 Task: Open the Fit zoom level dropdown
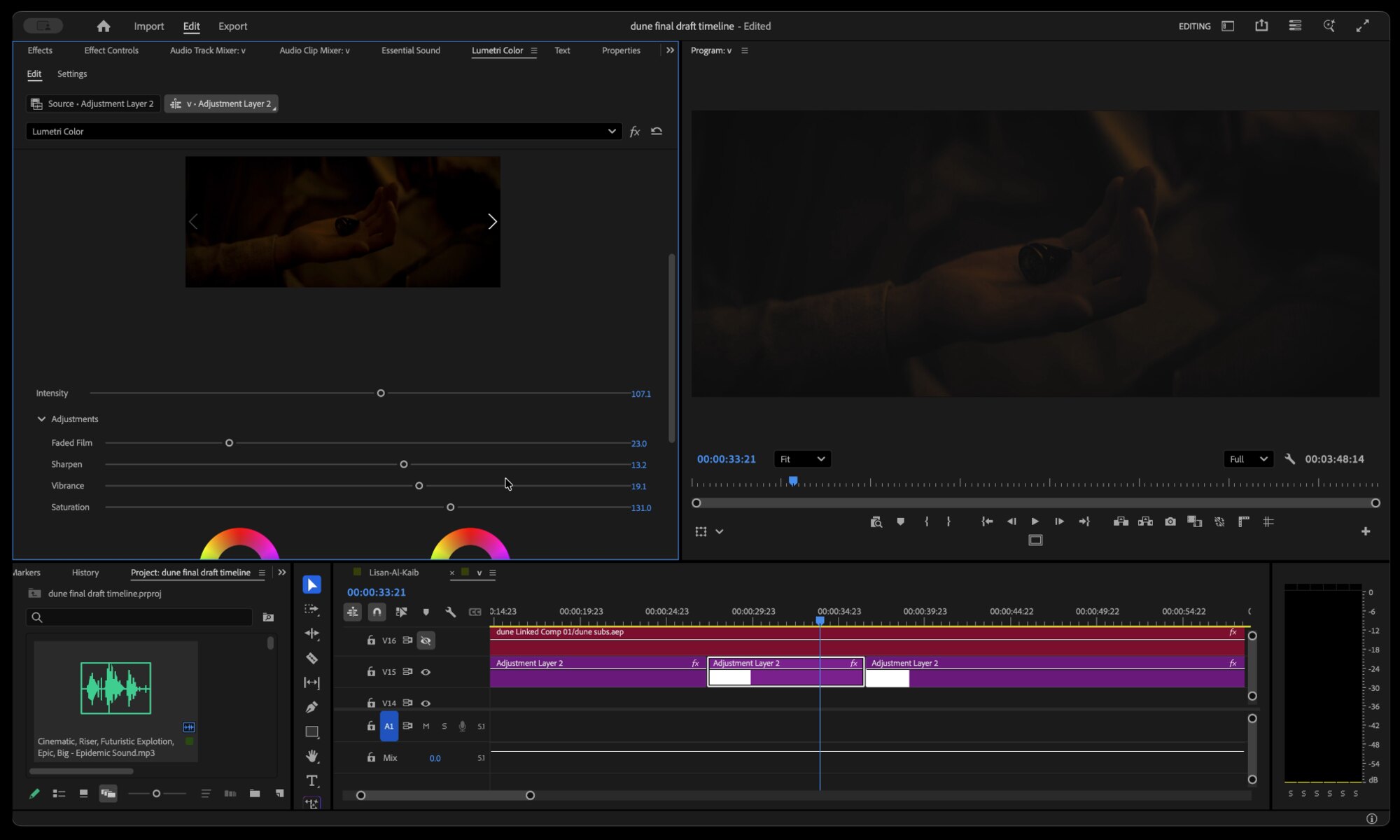click(x=802, y=459)
